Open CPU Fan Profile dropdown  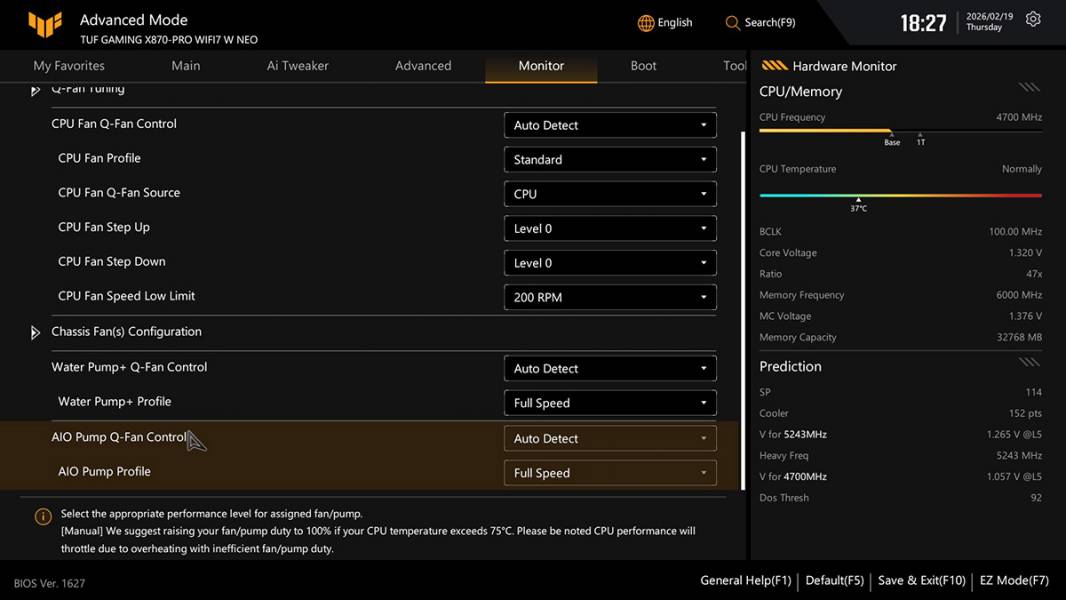[x=610, y=160]
